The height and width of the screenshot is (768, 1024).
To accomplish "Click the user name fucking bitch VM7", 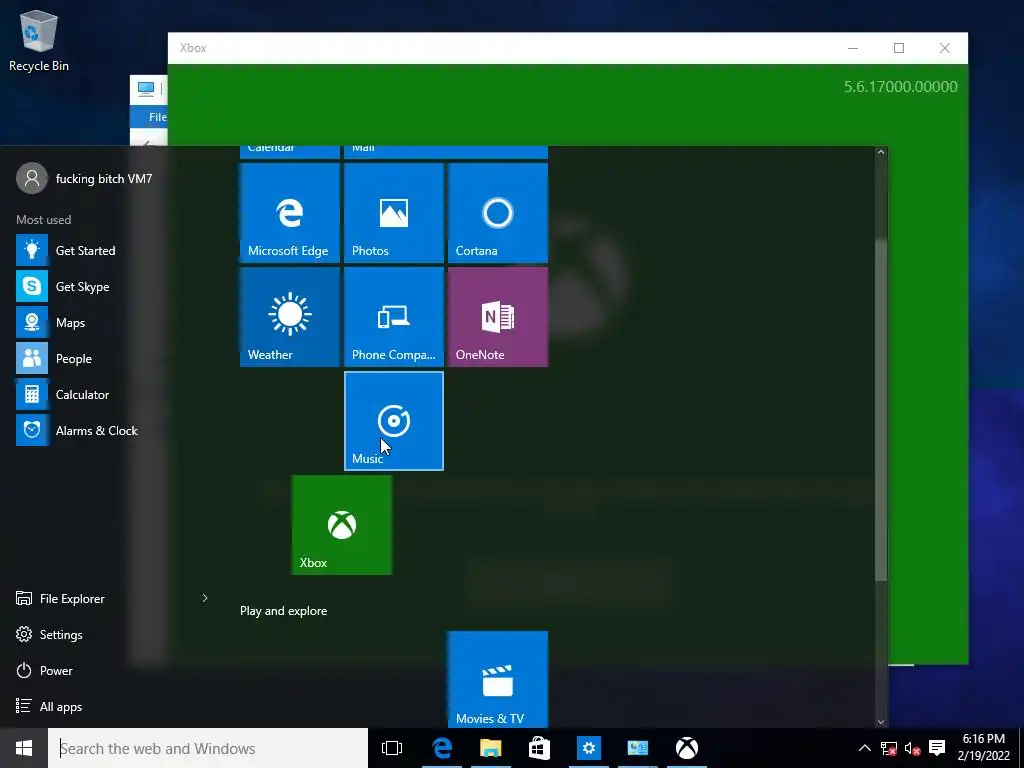I will click(104, 178).
